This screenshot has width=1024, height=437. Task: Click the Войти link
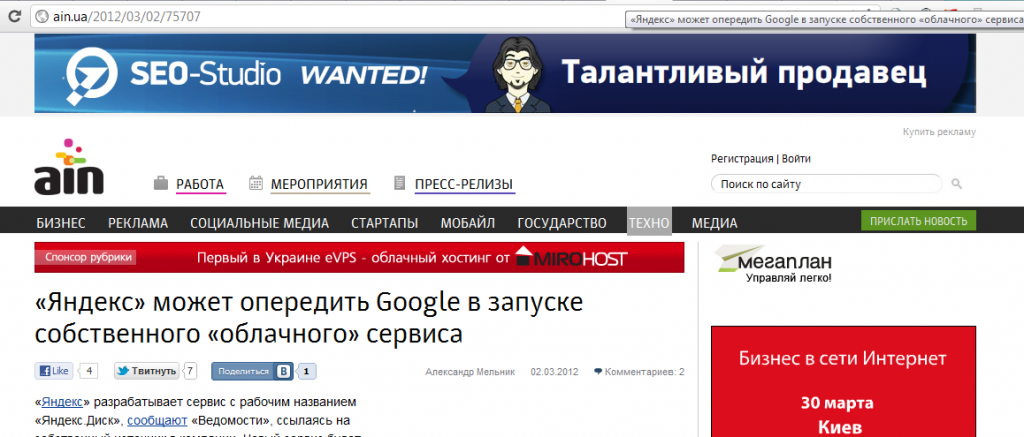pyautogui.click(x=796, y=159)
